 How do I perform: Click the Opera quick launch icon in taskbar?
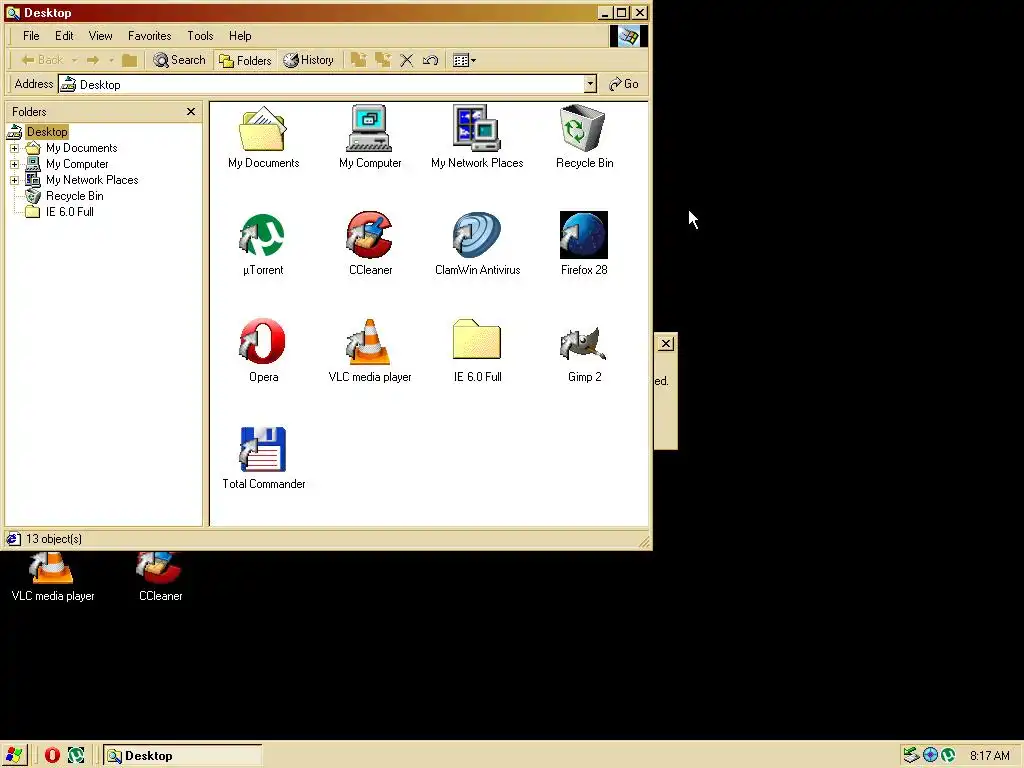point(52,756)
